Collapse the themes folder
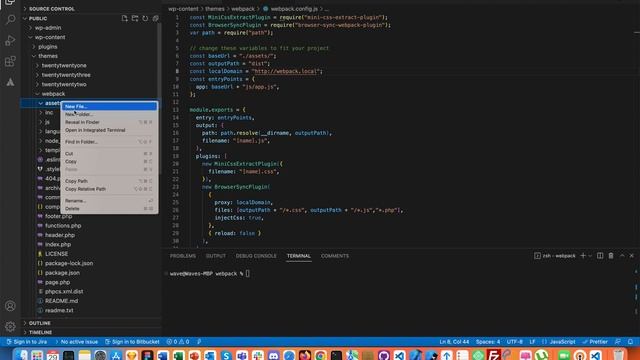 48,56
